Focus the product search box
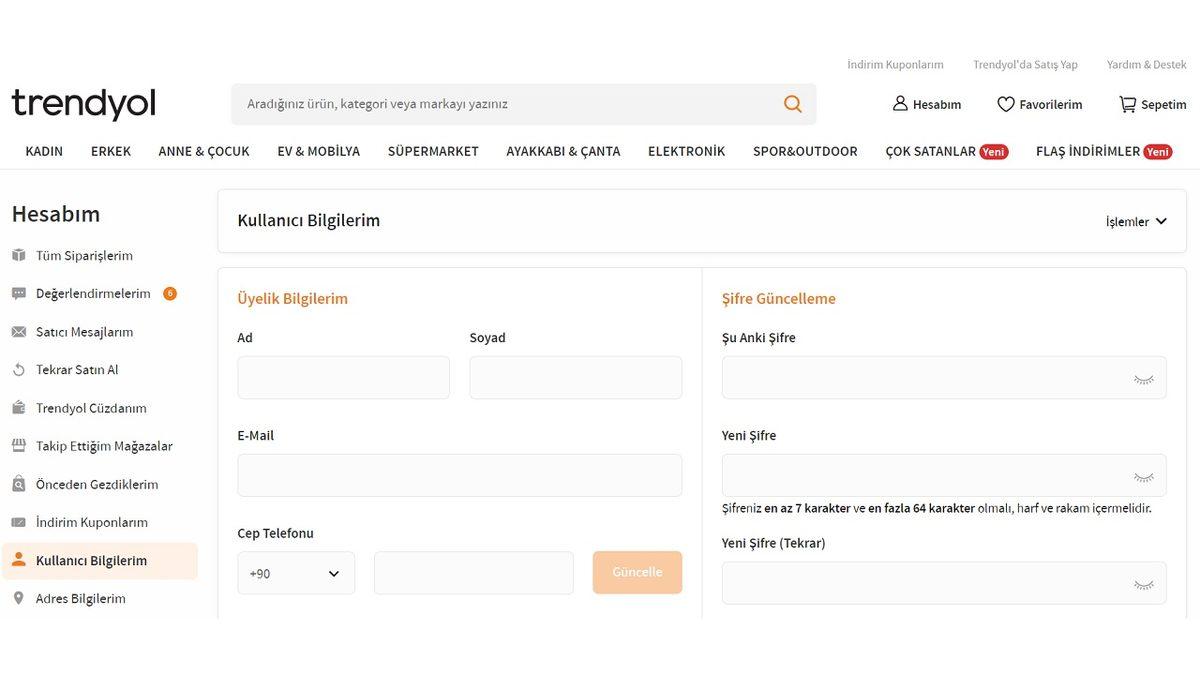The width and height of the screenshot is (1200, 675). point(505,104)
